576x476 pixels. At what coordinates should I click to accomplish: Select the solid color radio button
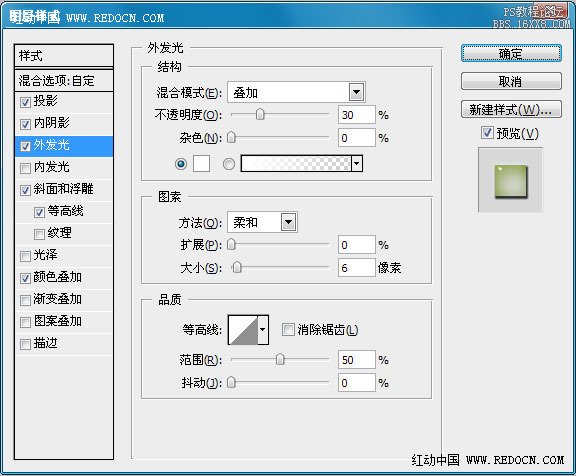point(181,164)
